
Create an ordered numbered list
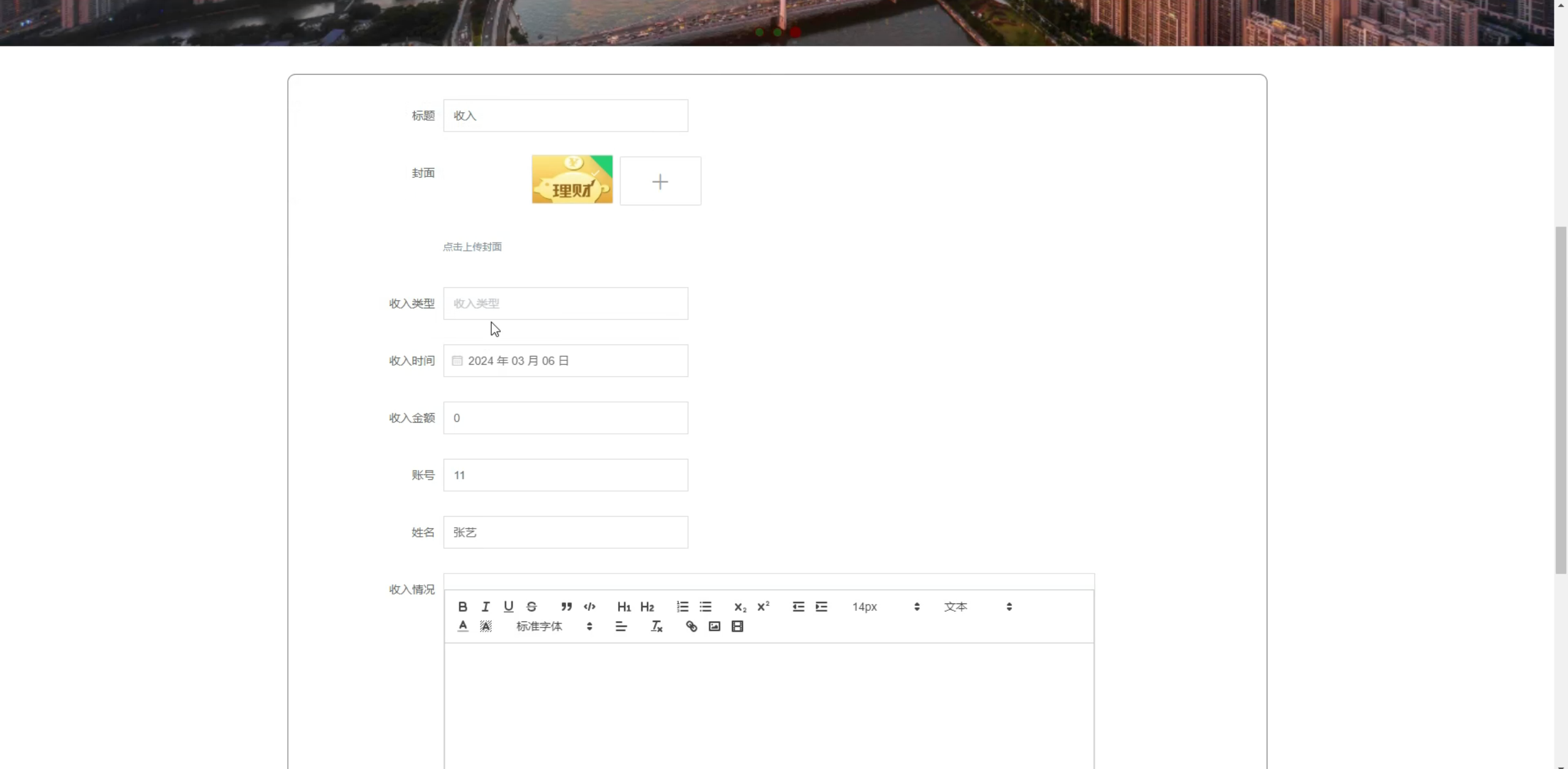coord(682,607)
